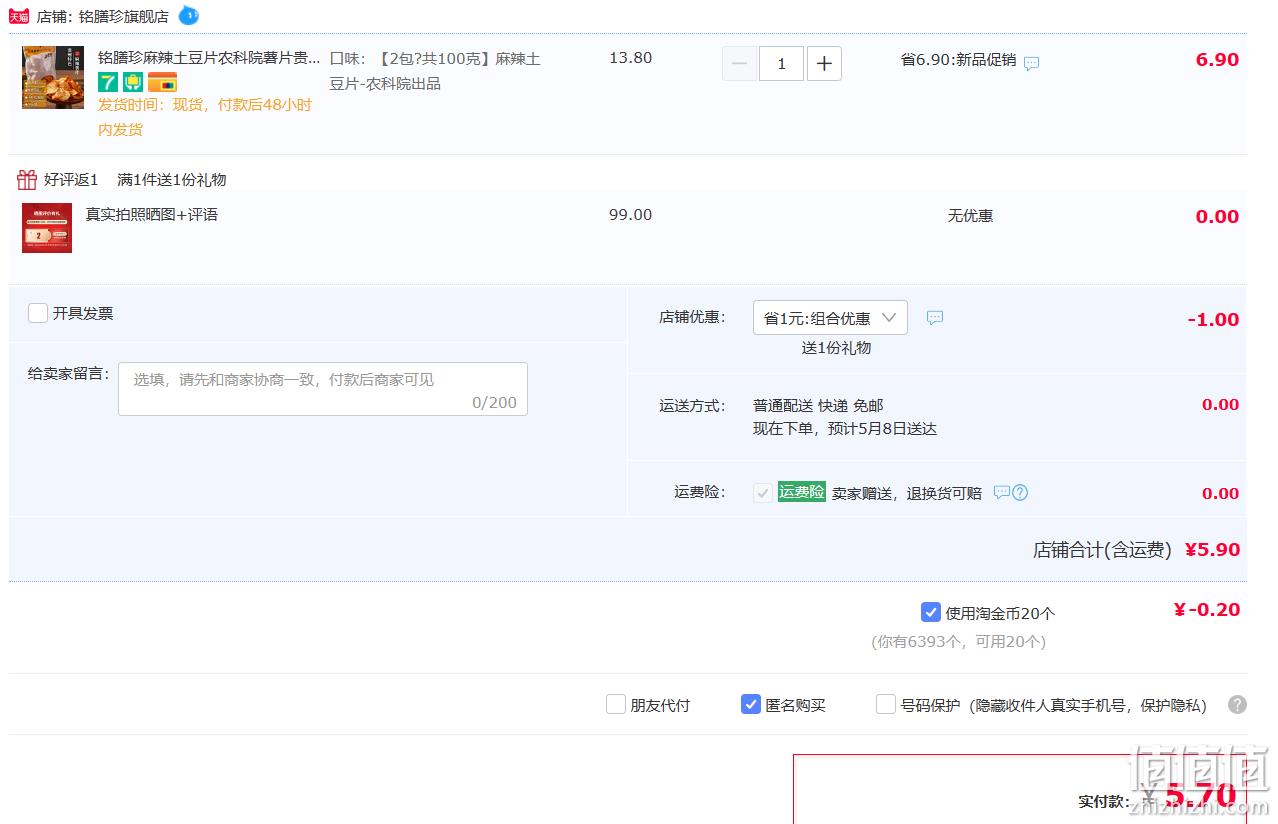Click the 满1件送1份礼物 promotion text
The image size is (1278, 824).
pos(172,180)
